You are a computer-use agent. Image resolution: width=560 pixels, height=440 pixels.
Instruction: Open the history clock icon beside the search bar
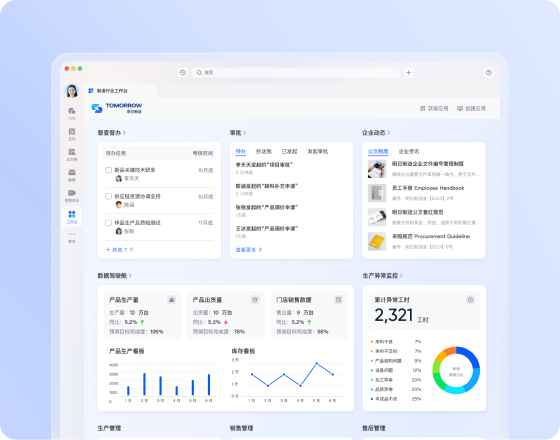(x=182, y=72)
